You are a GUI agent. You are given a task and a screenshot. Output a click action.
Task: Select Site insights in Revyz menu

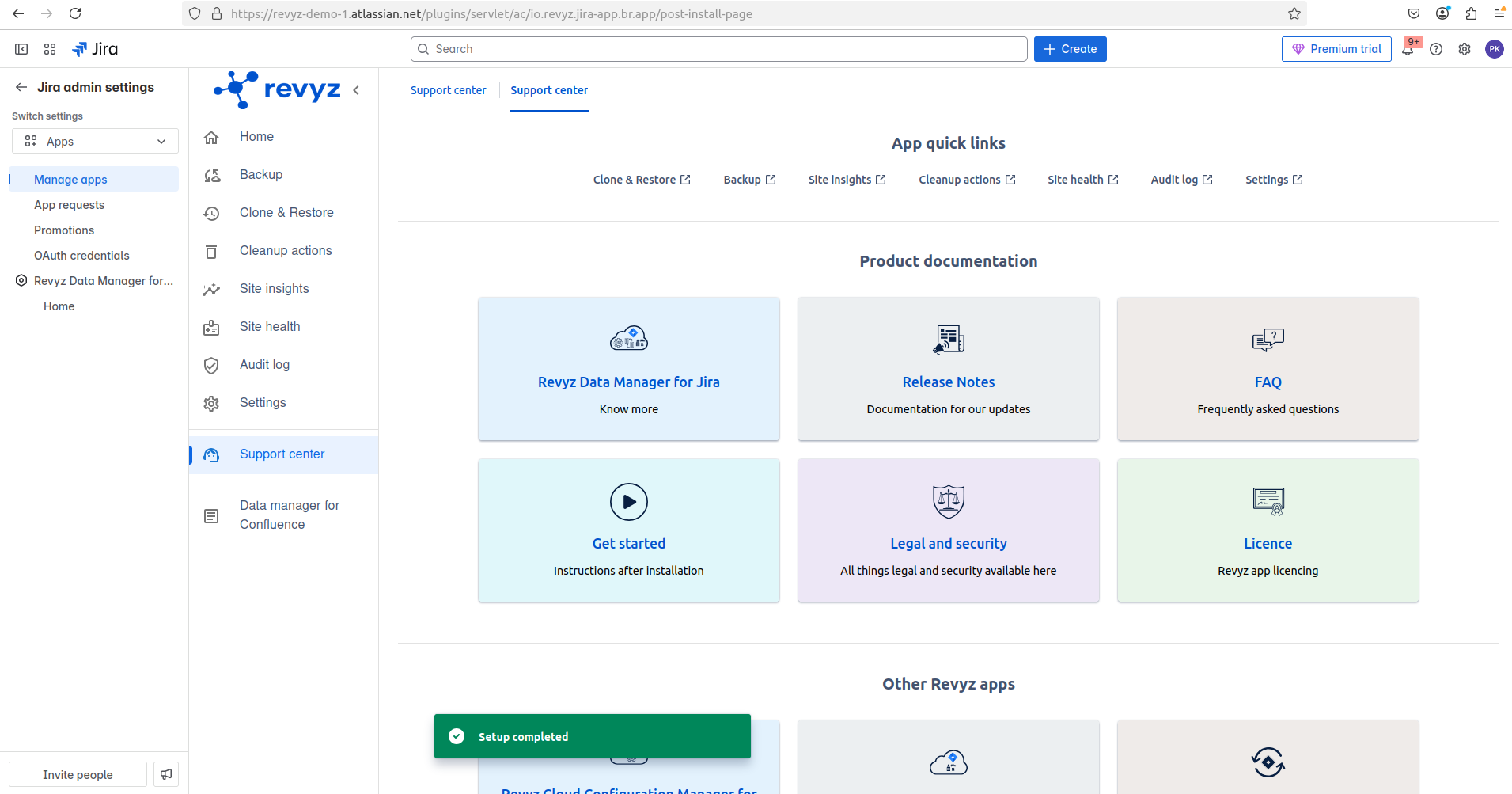pos(274,288)
